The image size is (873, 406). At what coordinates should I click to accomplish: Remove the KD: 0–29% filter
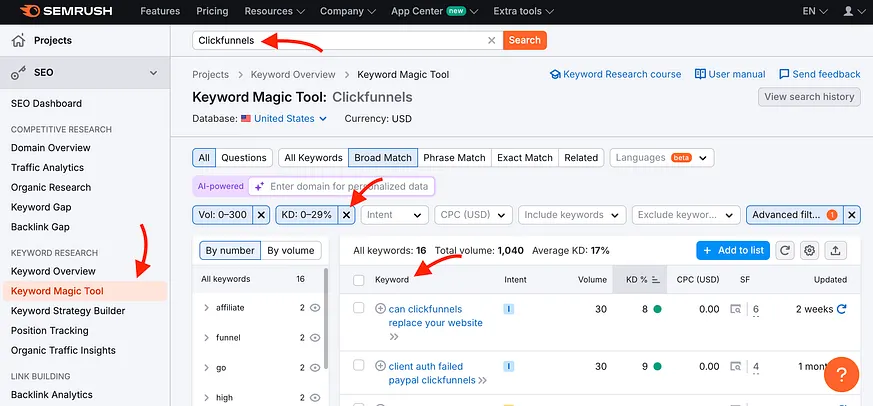(346, 215)
